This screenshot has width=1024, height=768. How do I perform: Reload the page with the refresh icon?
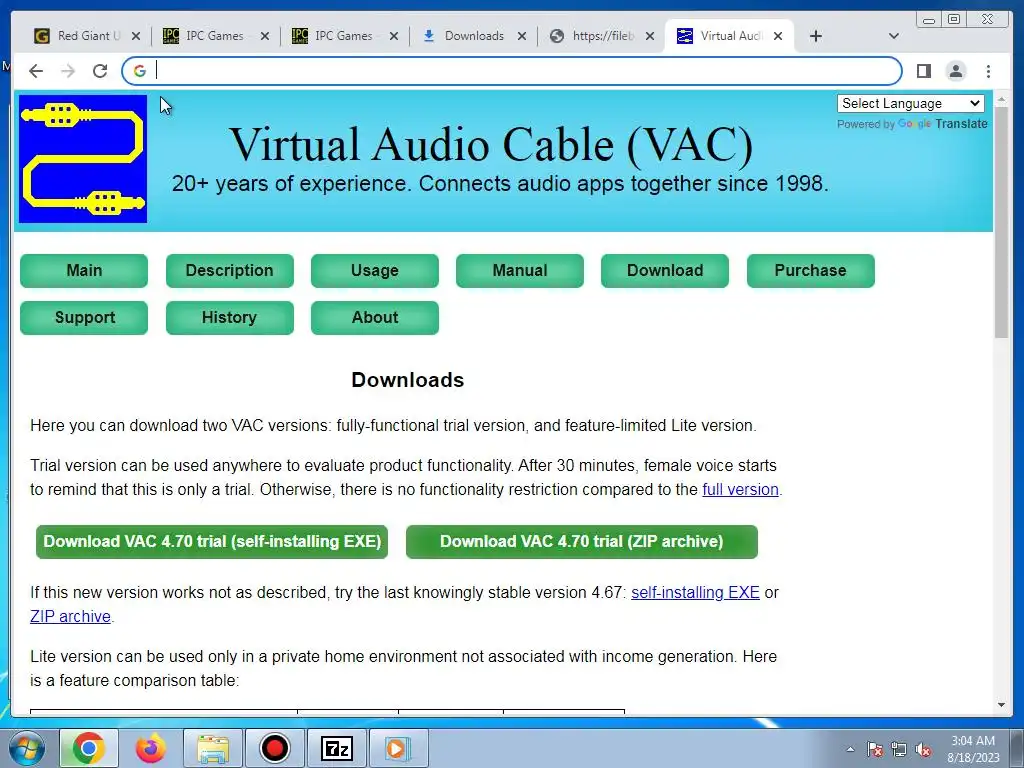(x=100, y=71)
